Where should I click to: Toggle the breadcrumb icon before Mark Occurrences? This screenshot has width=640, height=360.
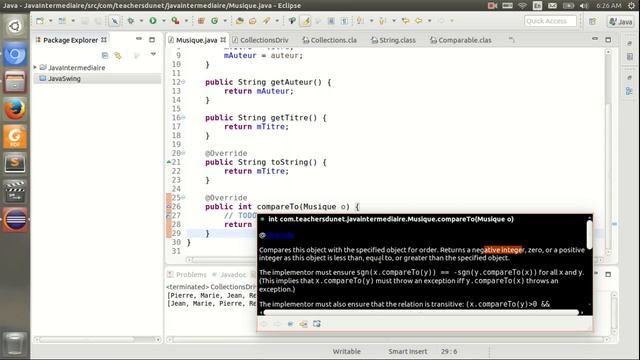click(x=292, y=21)
